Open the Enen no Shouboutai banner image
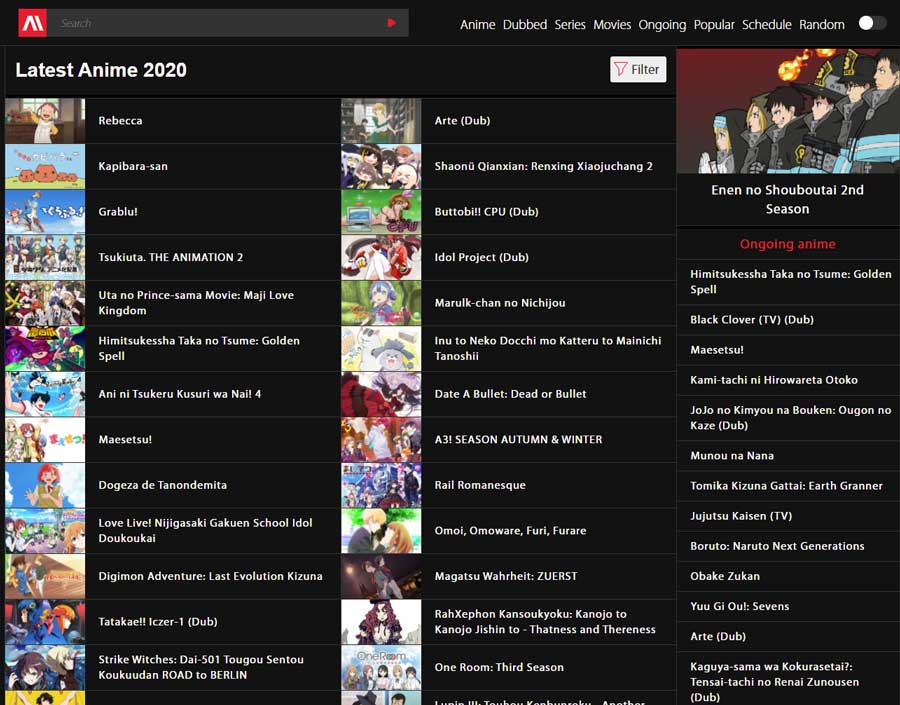This screenshot has height=705, width=900. click(788, 111)
